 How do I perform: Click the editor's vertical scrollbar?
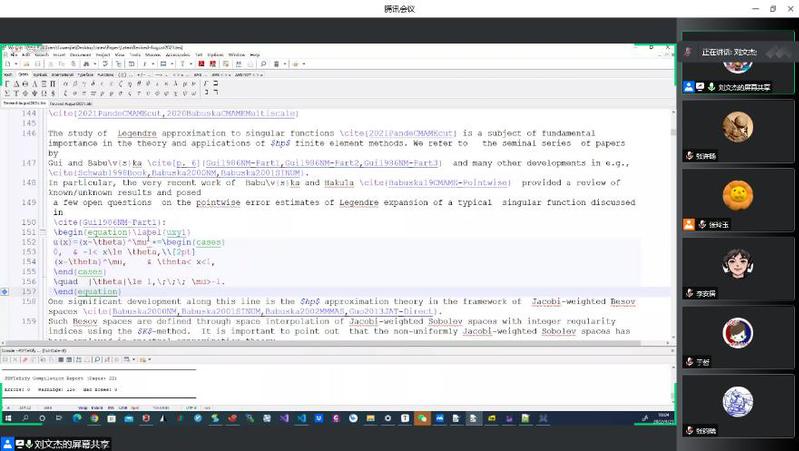click(x=672, y=200)
